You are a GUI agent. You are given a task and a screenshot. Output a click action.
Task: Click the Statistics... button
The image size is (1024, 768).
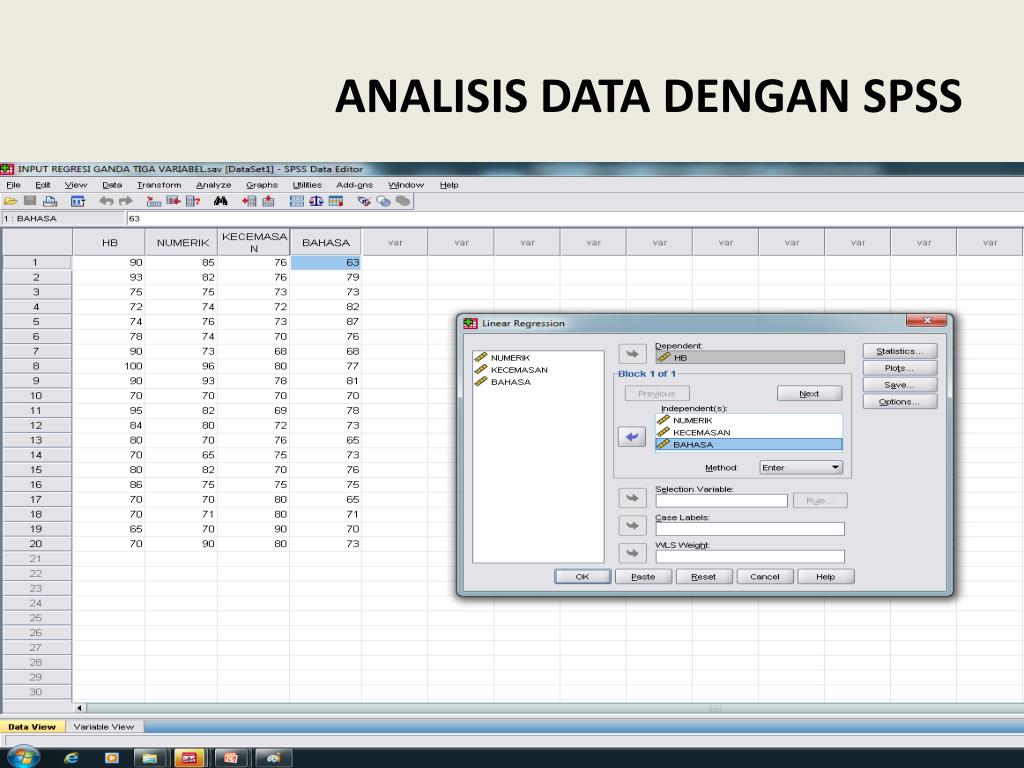click(x=900, y=351)
